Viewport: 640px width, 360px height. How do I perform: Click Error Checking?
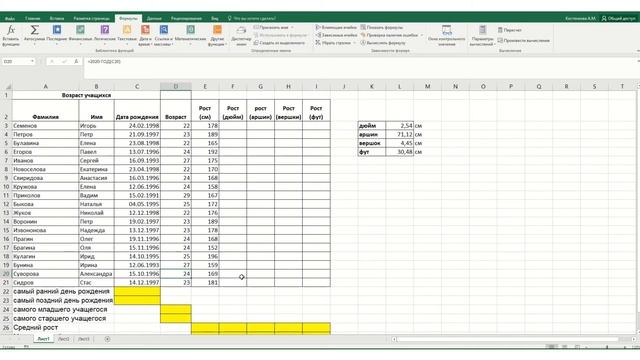pos(389,35)
